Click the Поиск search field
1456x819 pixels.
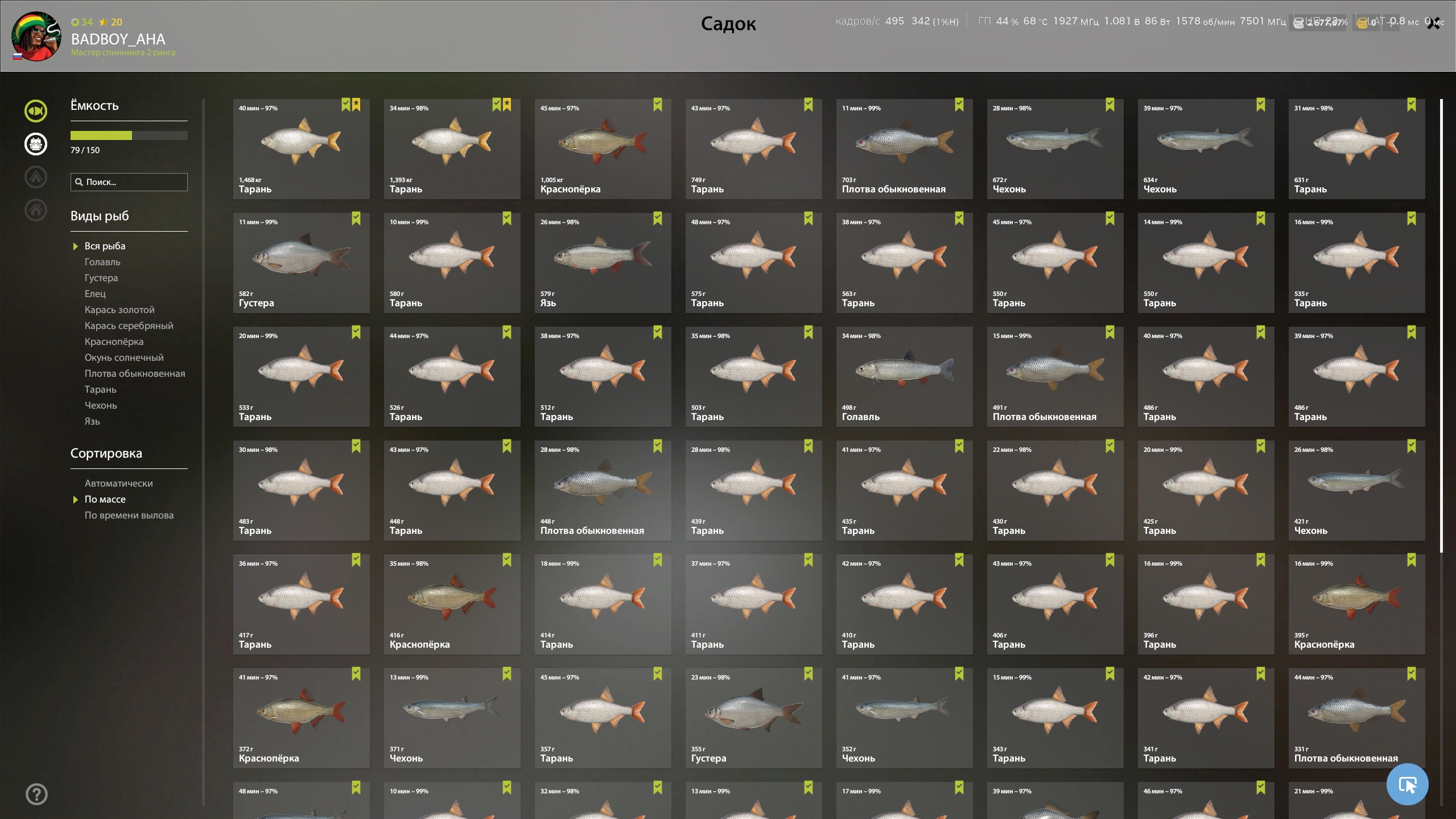pyautogui.click(x=129, y=182)
